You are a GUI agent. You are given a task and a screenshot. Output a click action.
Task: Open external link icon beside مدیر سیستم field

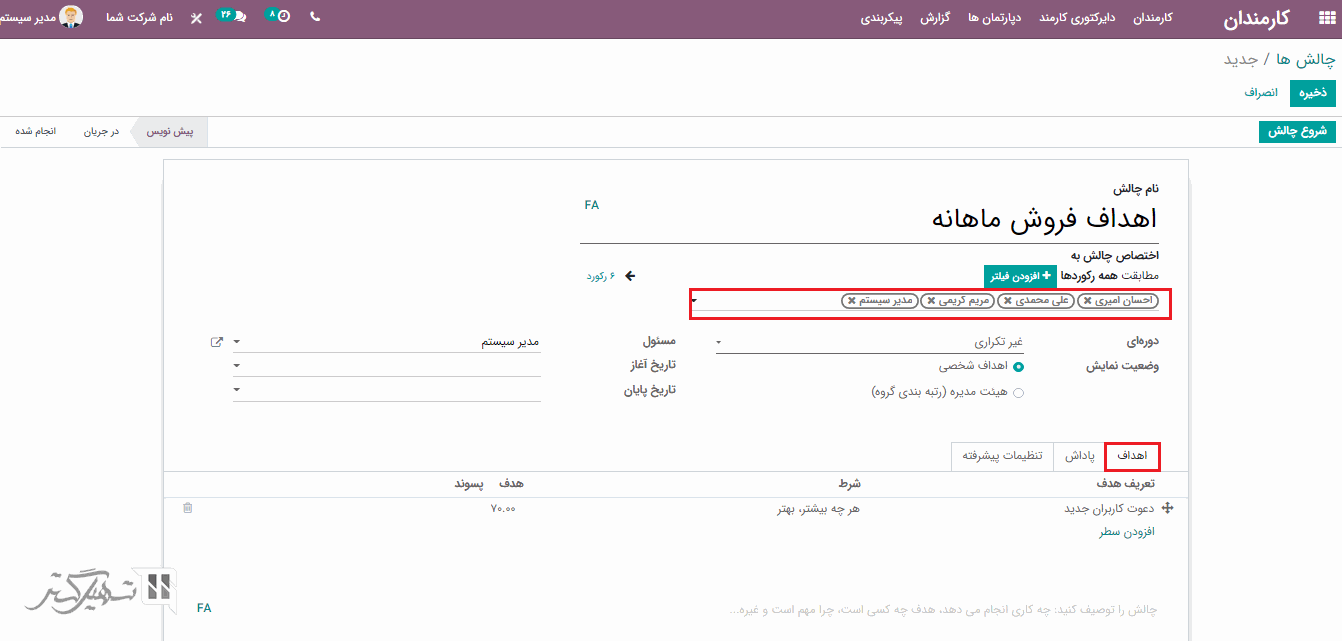[x=217, y=342]
